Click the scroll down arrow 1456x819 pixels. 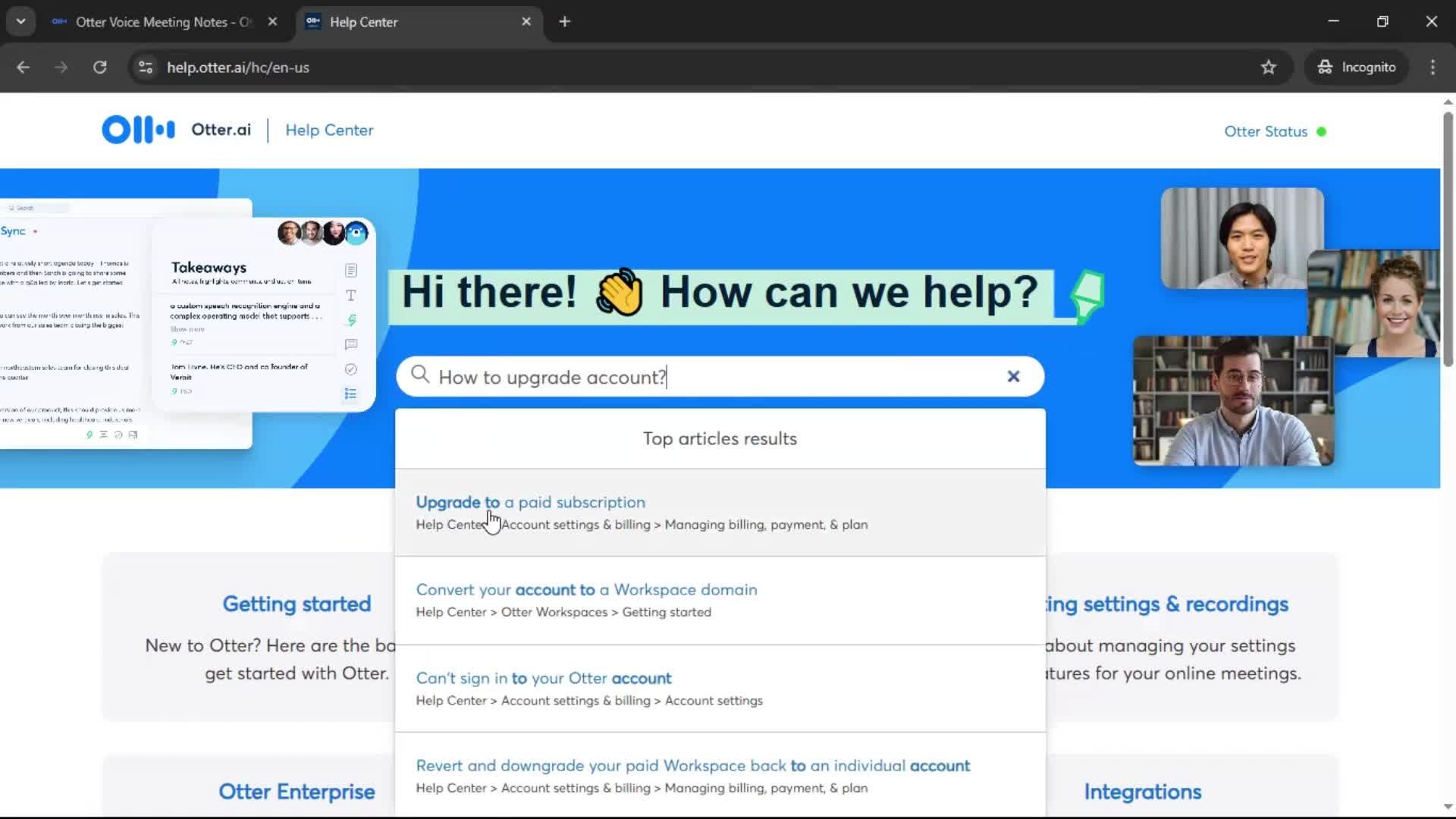pos(1448,808)
